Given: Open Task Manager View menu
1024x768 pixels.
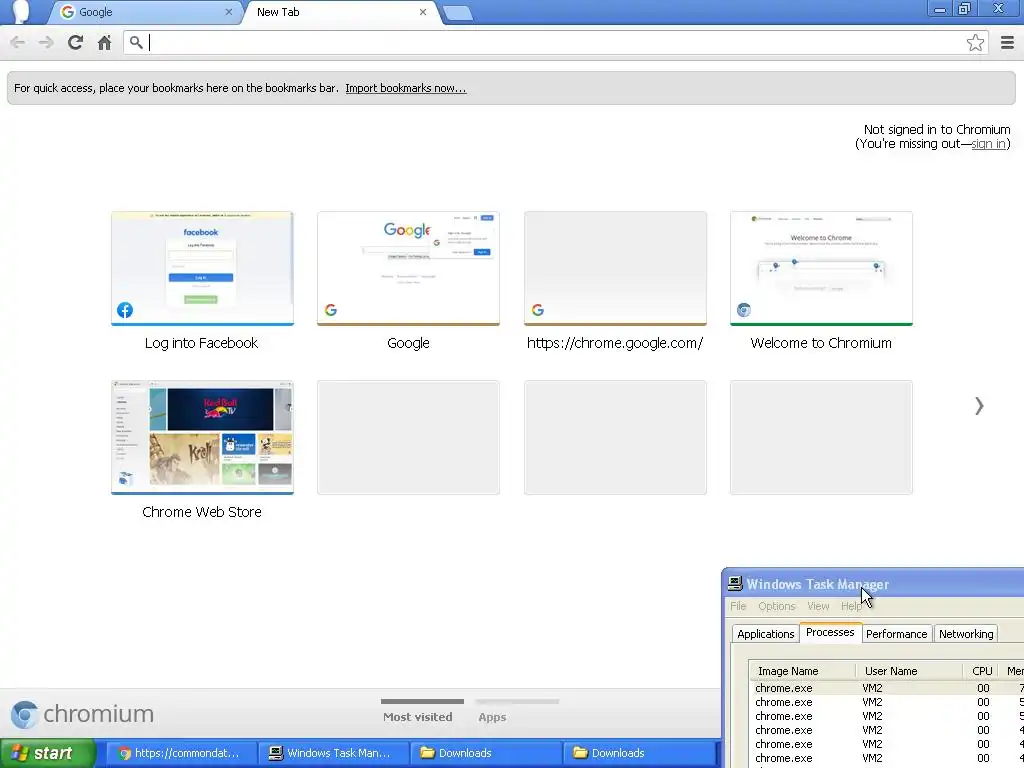Looking at the screenshot, I should [818, 606].
